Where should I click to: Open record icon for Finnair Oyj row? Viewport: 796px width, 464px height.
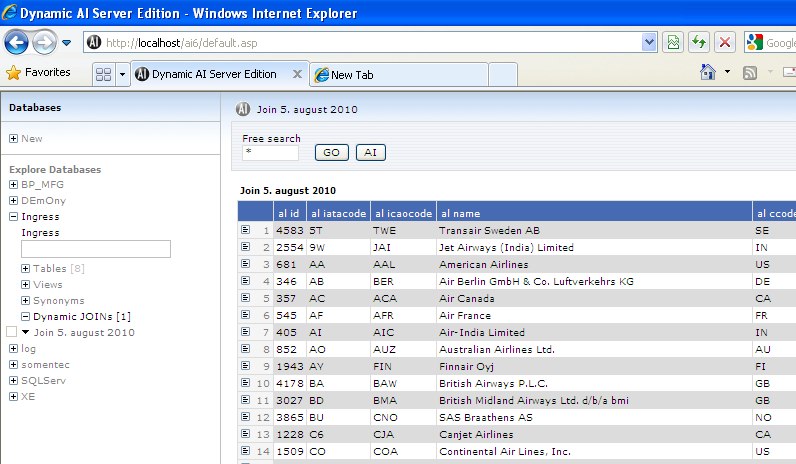tap(246, 366)
